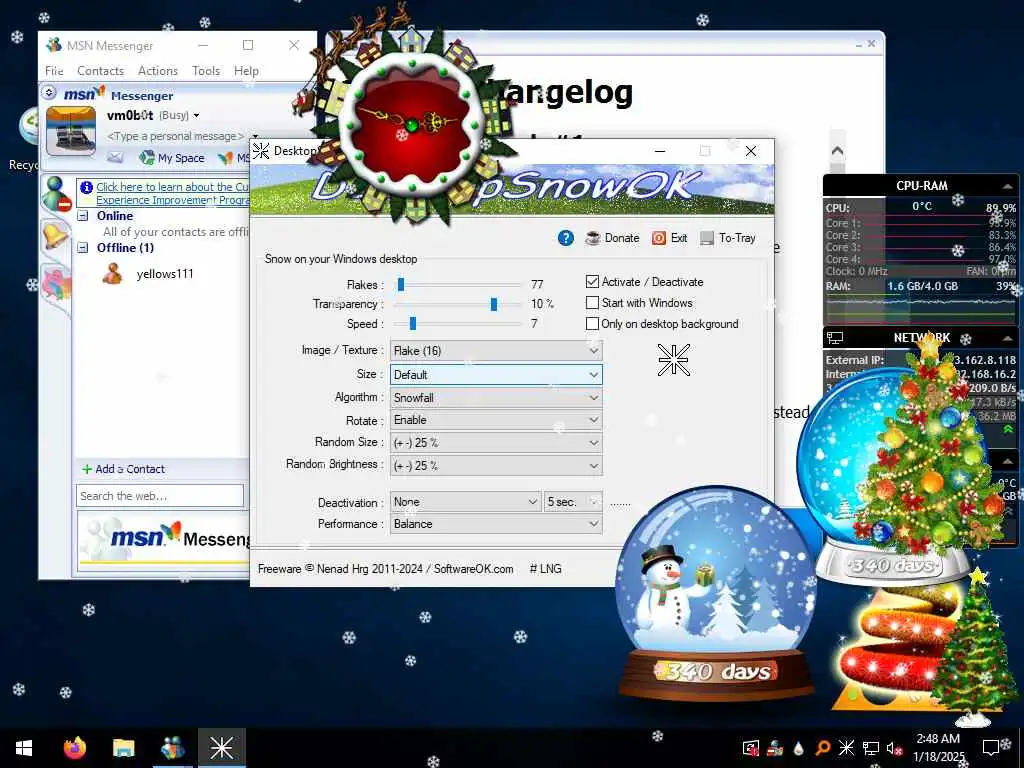Select the pink bottom tab in MSN sidebar

pos(56,285)
